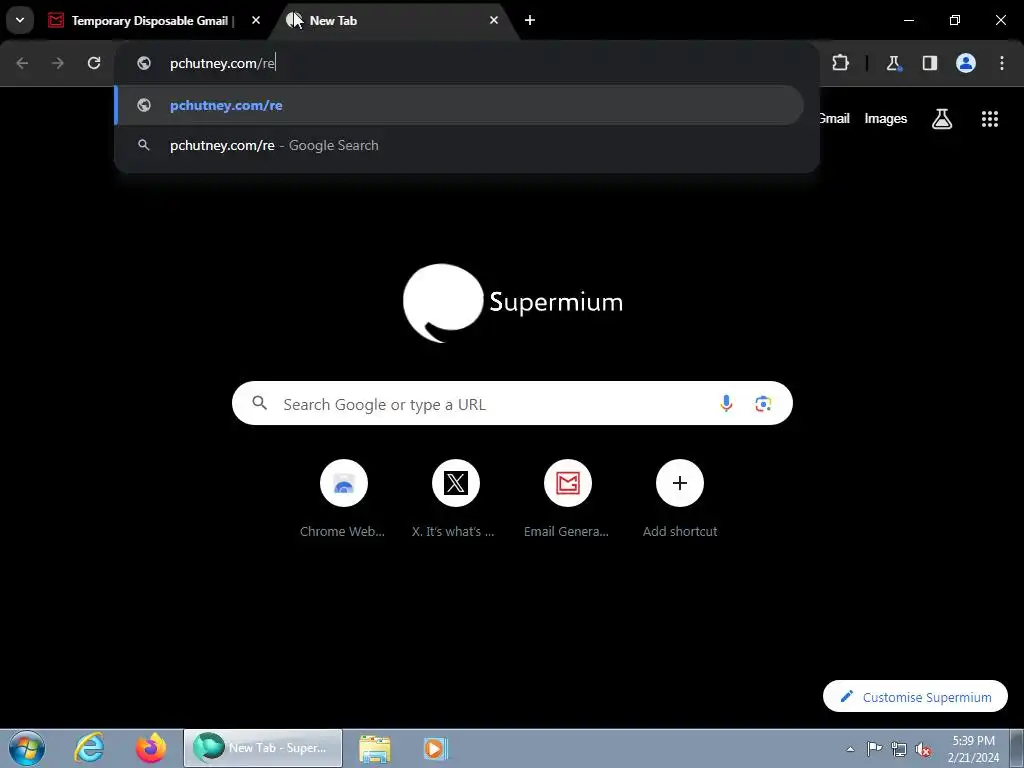Screen dimensions: 1024x768
Task: Reload the current page
Action: click(x=94, y=63)
